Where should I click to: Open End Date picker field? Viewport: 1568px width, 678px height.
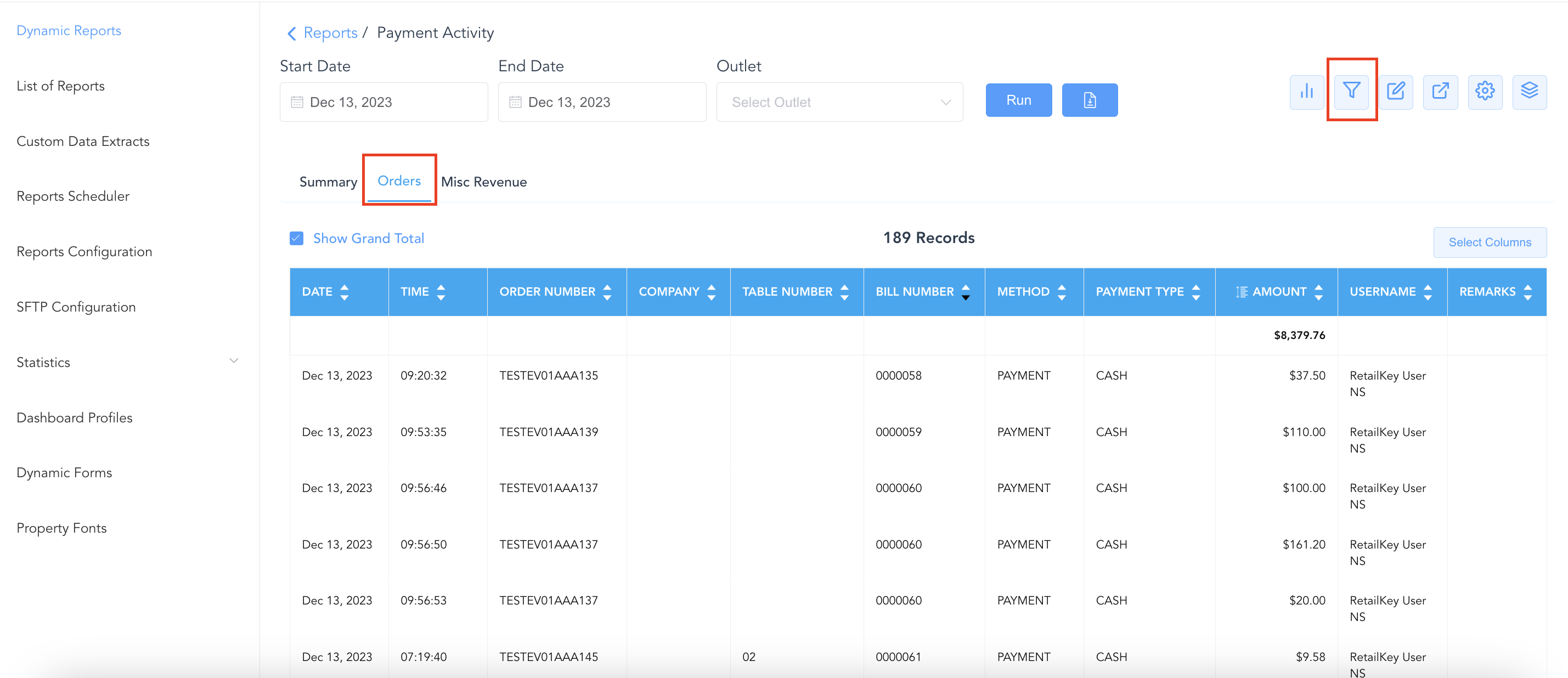(x=601, y=102)
